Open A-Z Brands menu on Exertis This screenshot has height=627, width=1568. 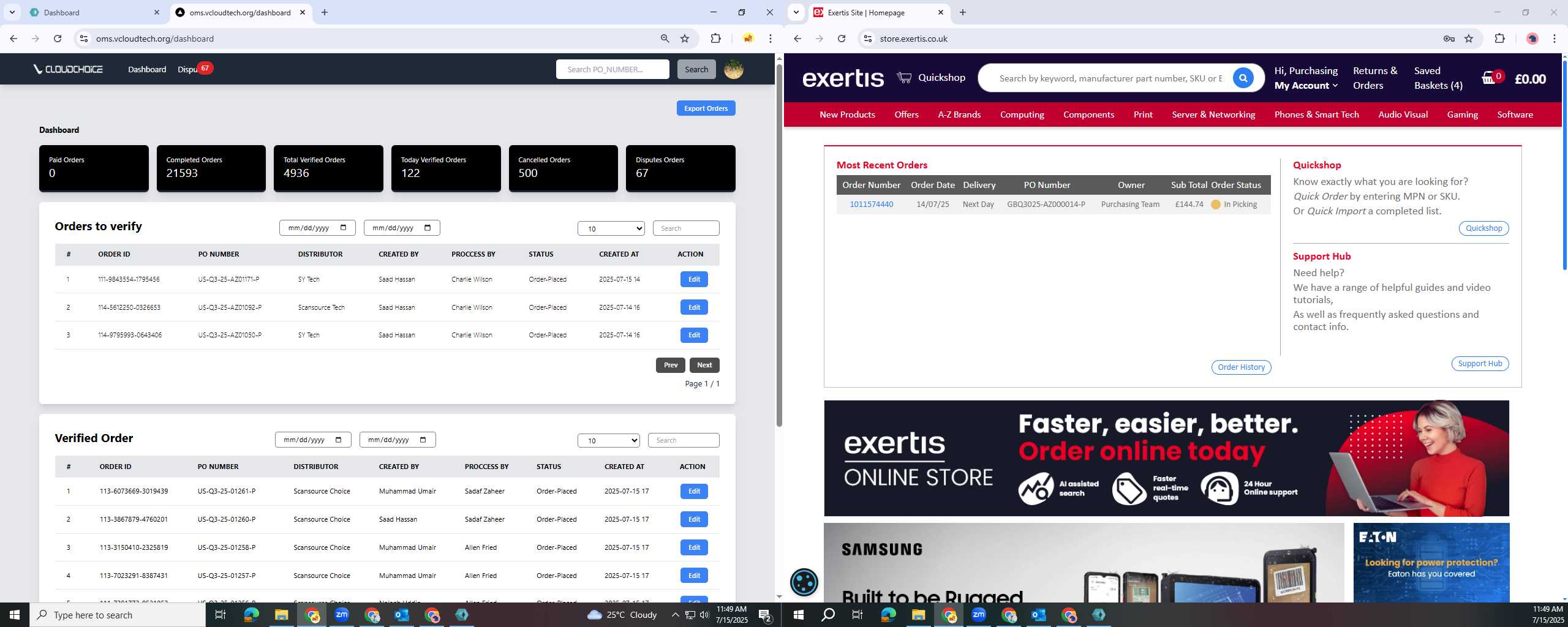(959, 115)
